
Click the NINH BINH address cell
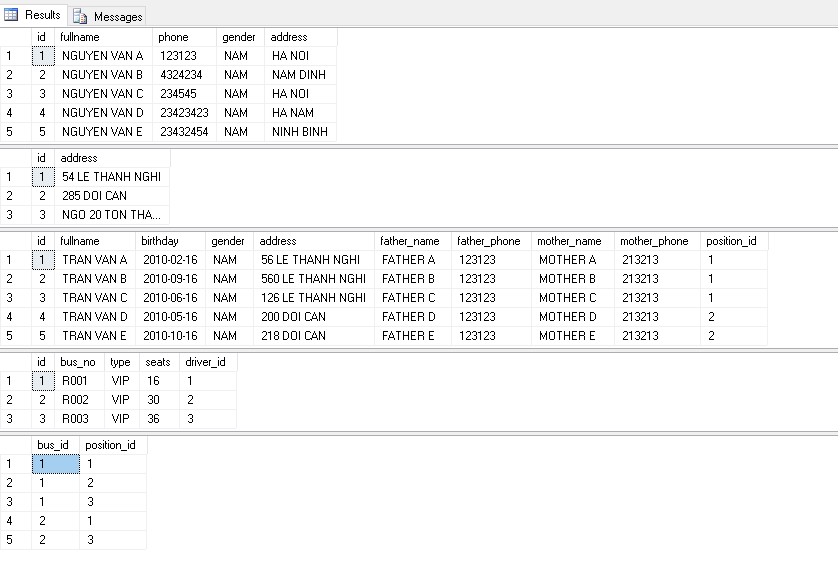click(x=299, y=132)
